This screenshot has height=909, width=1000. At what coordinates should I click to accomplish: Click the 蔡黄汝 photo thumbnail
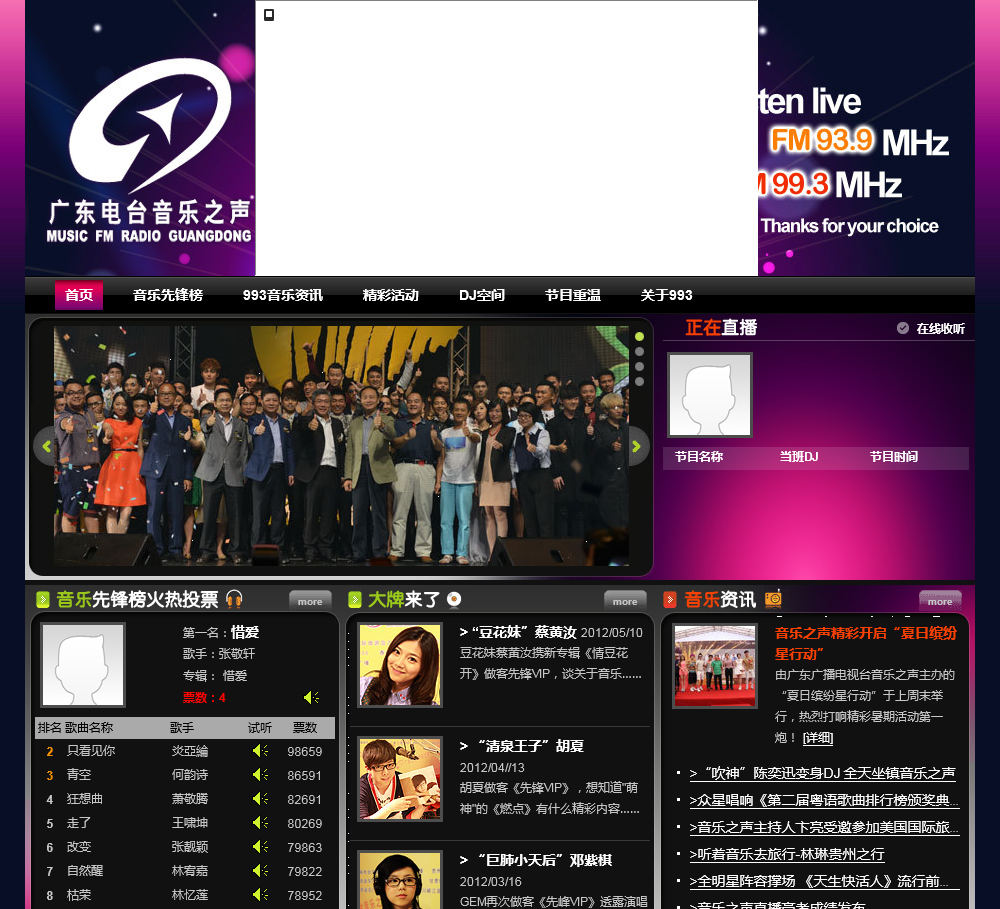(400, 665)
